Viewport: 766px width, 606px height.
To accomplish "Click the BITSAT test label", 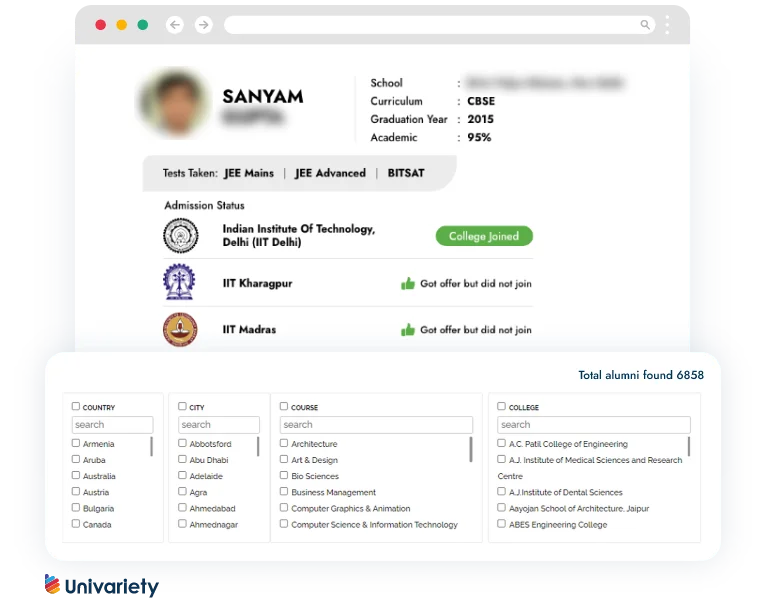I will pos(406,173).
